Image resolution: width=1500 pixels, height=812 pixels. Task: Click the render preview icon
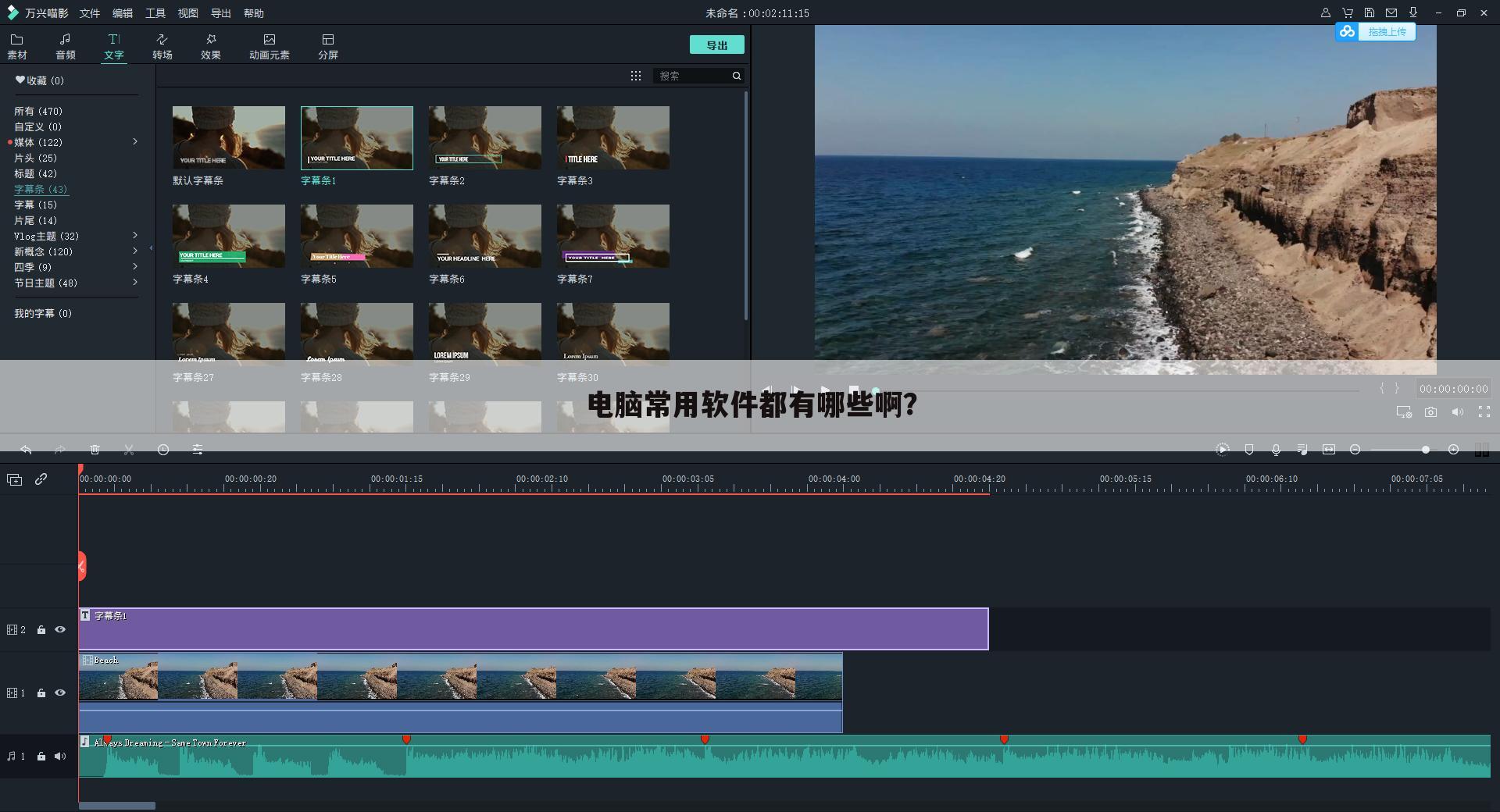tap(1223, 450)
